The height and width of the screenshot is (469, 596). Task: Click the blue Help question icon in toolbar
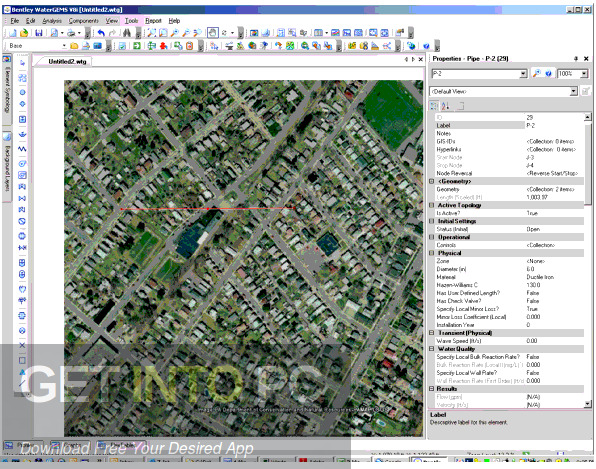[426, 46]
